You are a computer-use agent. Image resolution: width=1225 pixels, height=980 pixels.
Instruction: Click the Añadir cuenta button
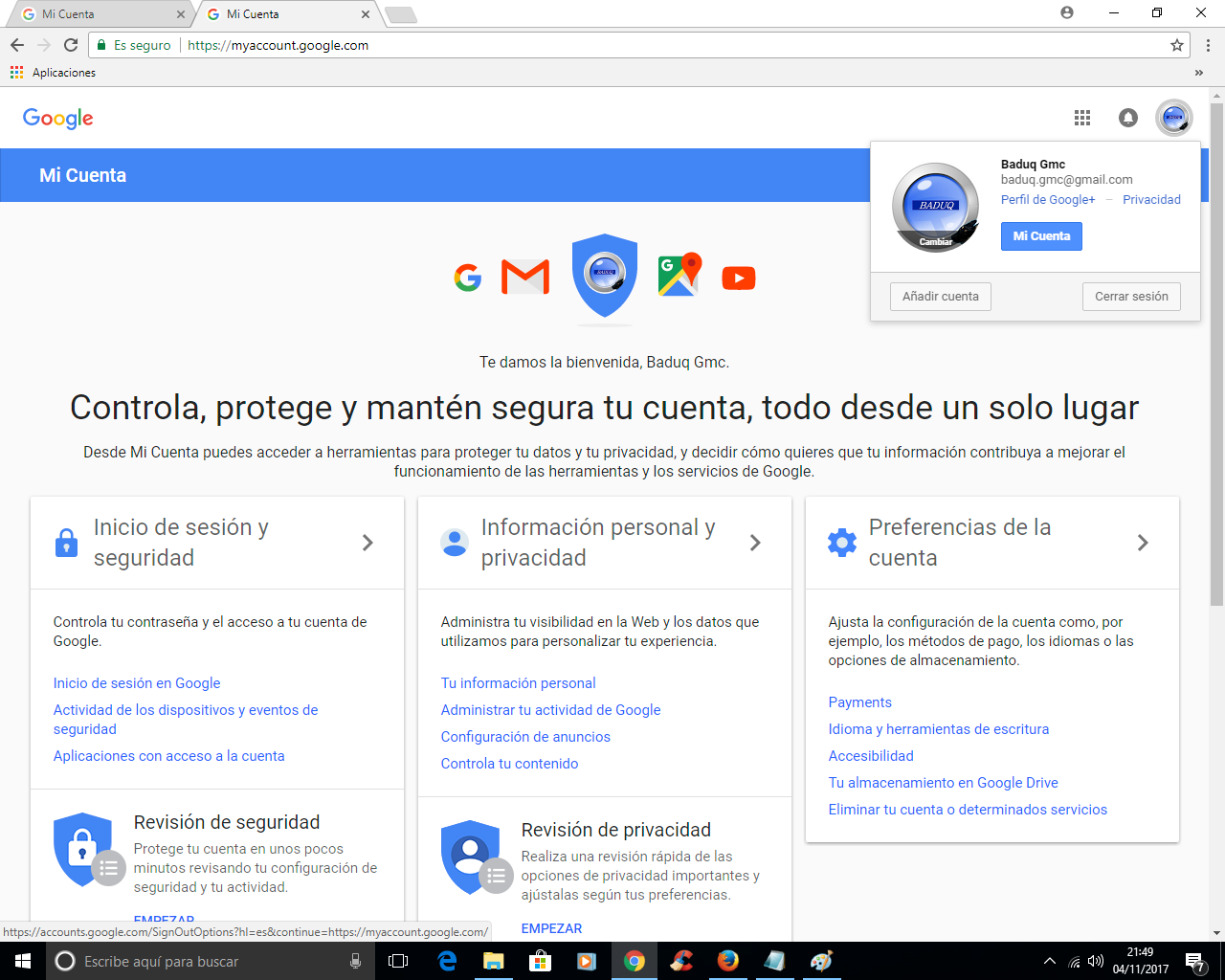pyautogui.click(x=940, y=297)
